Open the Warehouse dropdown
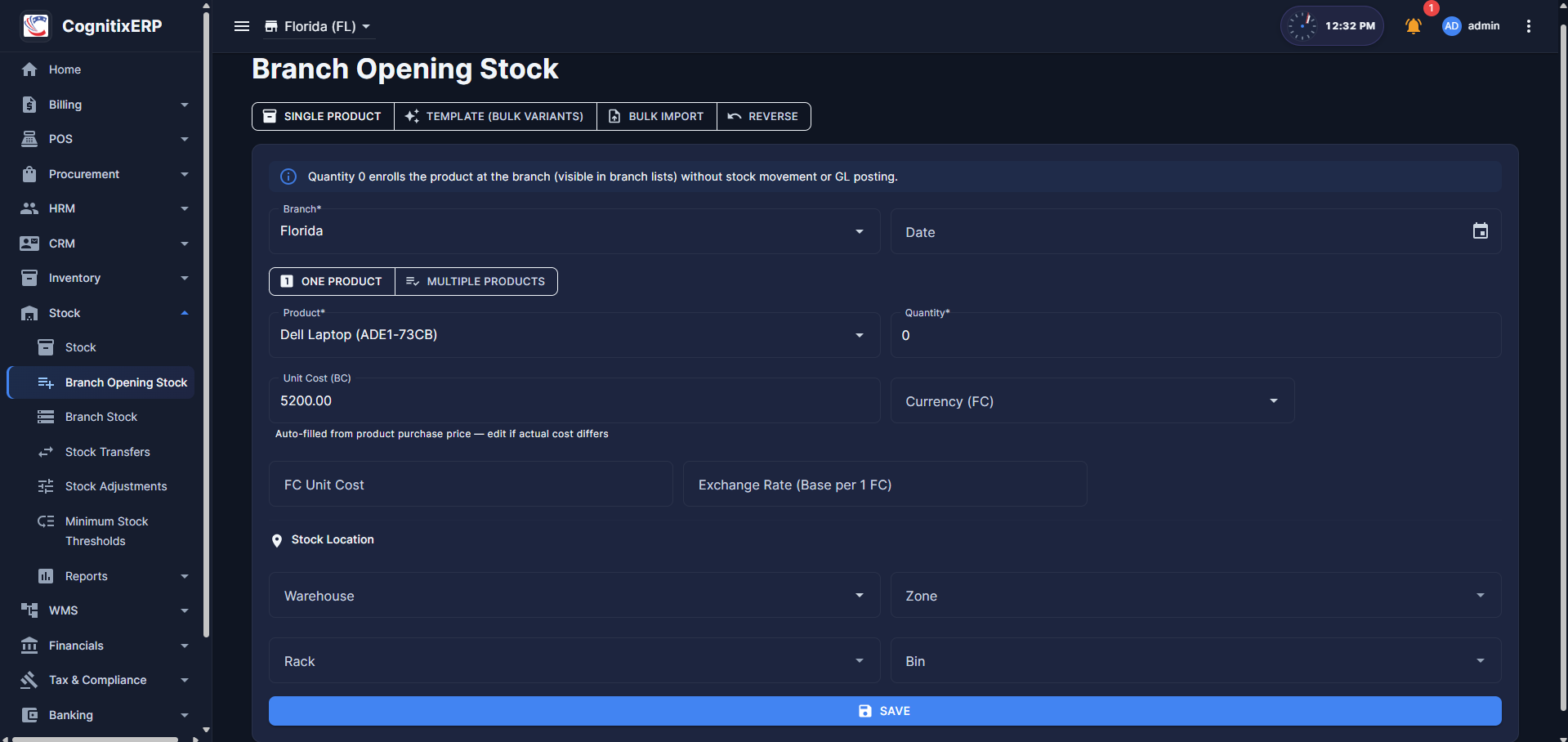Image resolution: width=1568 pixels, height=742 pixels. click(x=574, y=595)
